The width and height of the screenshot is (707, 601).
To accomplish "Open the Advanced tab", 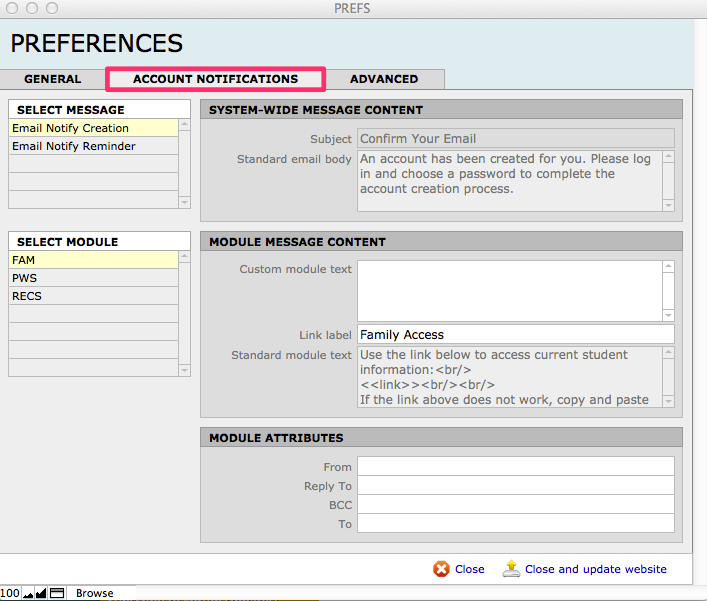I will pyautogui.click(x=384, y=79).
